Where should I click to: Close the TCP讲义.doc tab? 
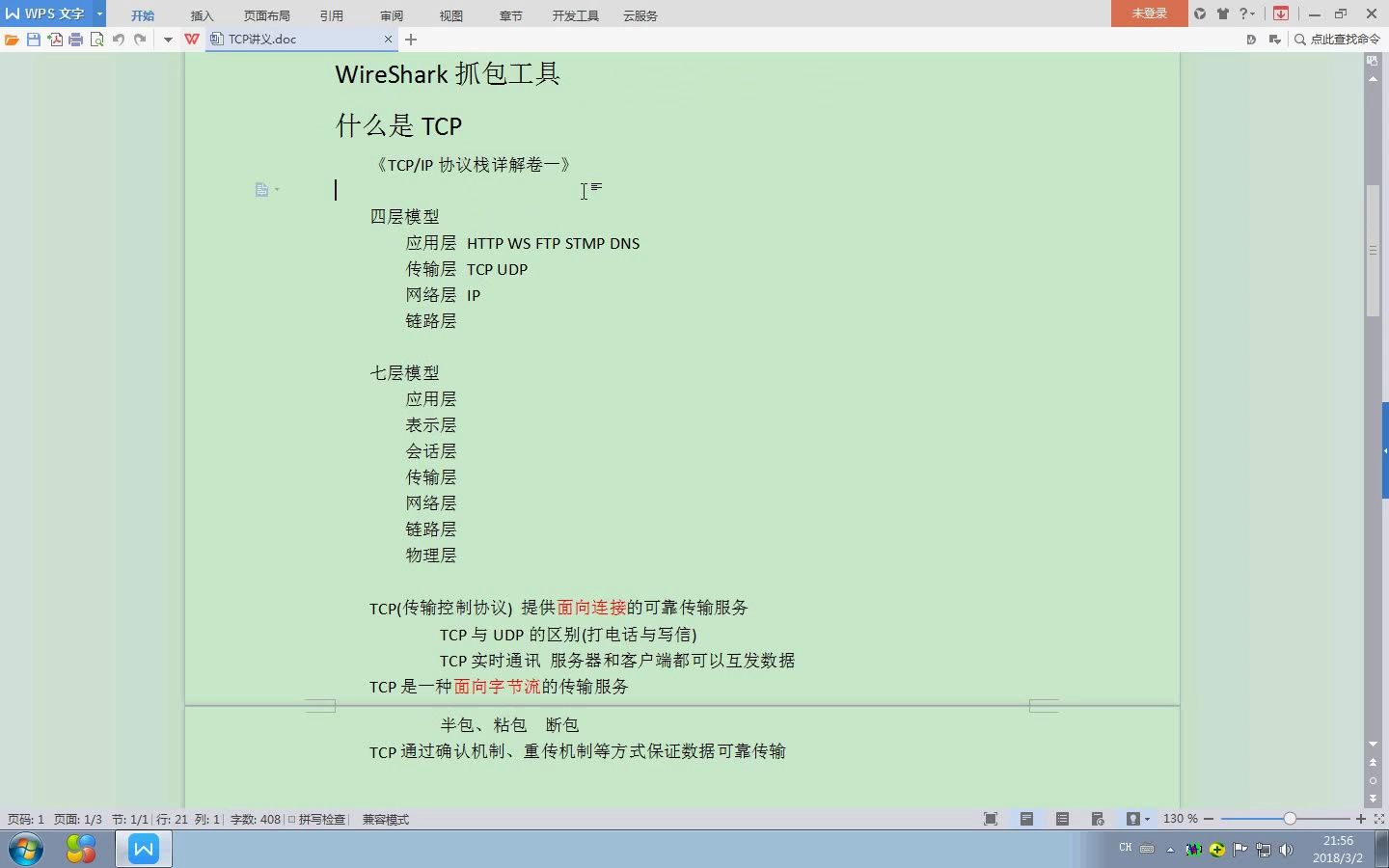coord(389,40)
